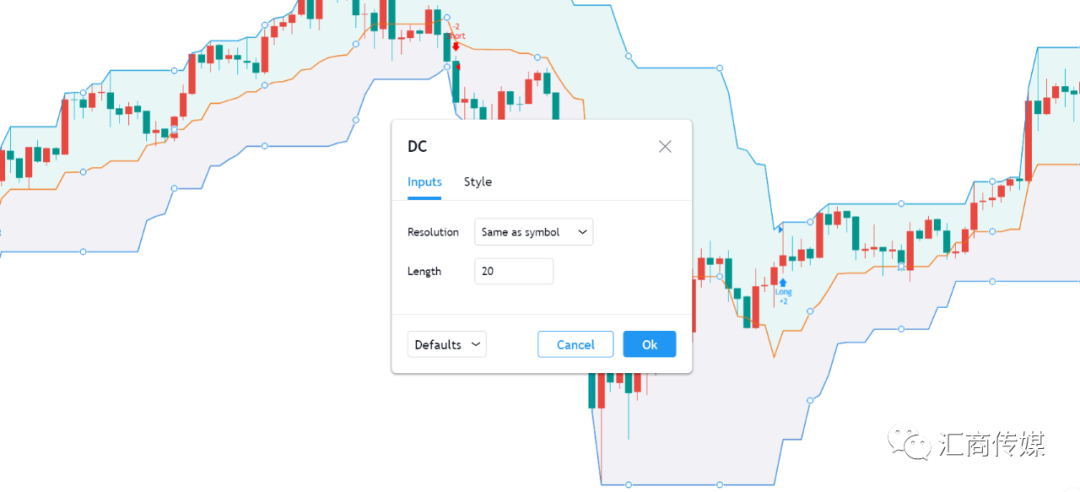Click the 汇商传媒 watermark text
The height and width of the screenshot is (492, 1080).
pyautogui.click(x=992, y=444)
